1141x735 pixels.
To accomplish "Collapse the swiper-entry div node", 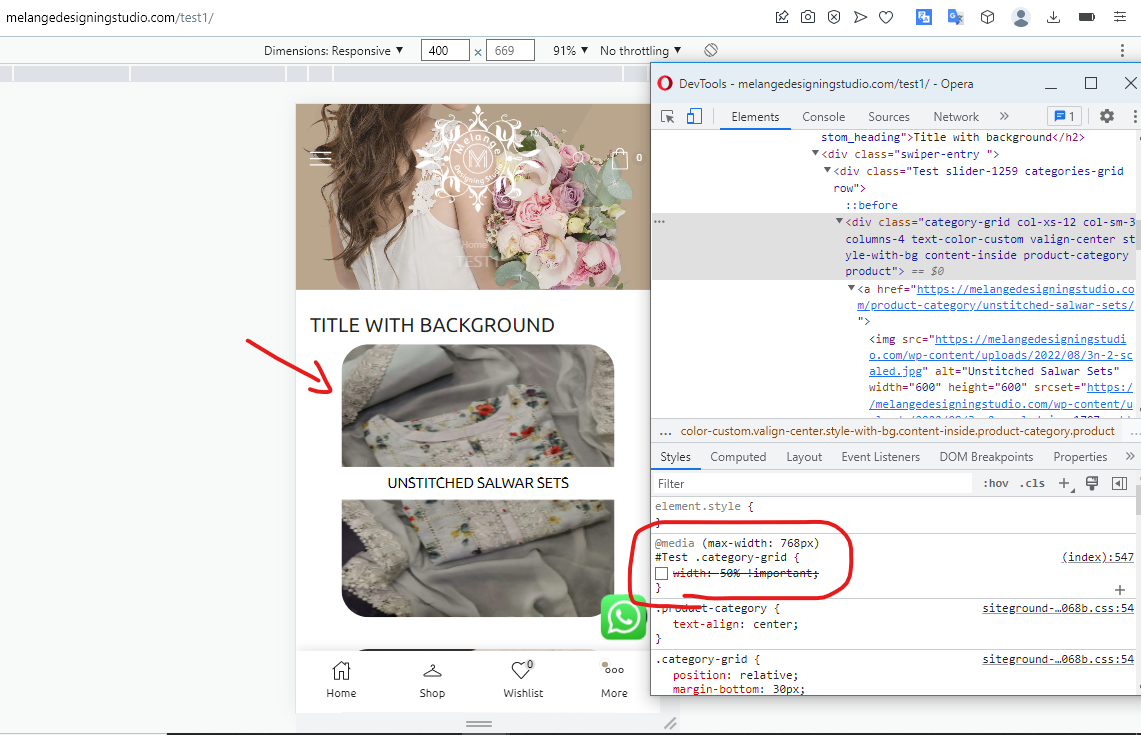I will 815,154.
